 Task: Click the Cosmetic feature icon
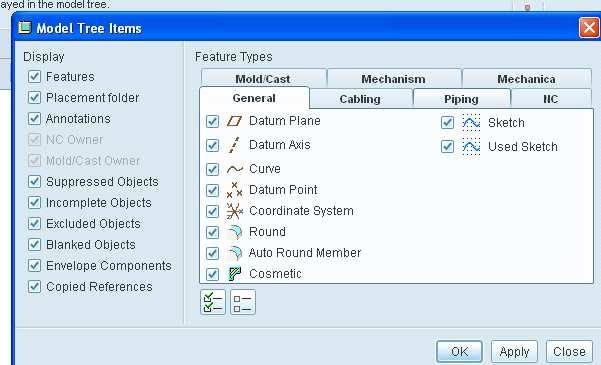pyautogui.click(x=234, y=274)
